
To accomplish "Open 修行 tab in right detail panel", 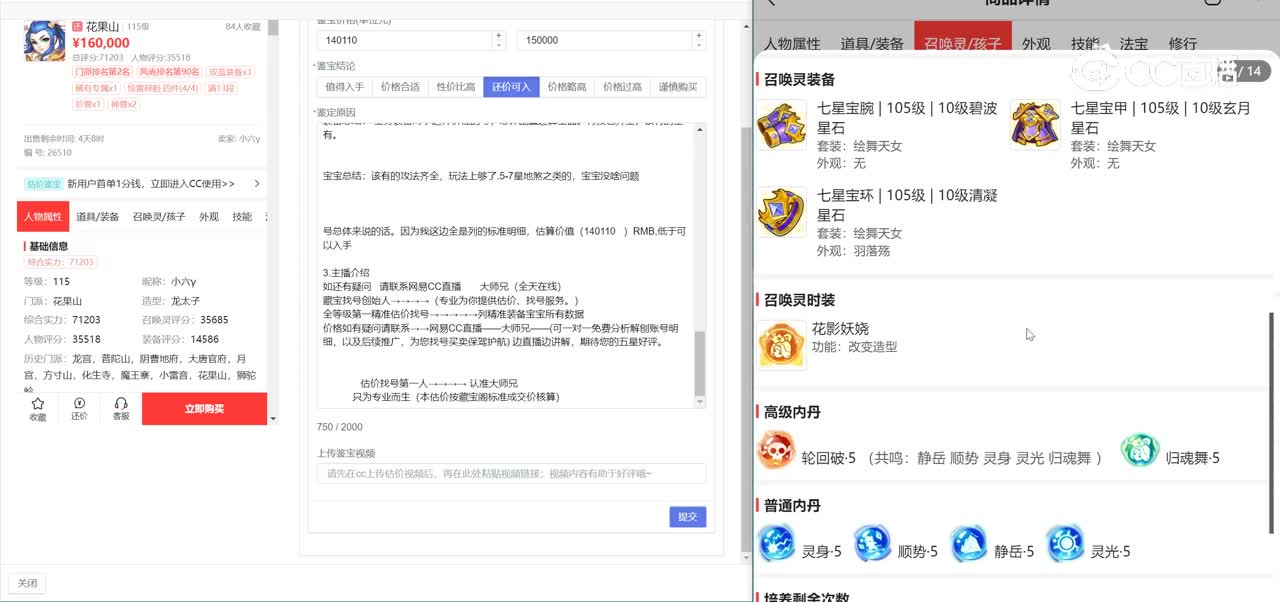I will 1183,44.
